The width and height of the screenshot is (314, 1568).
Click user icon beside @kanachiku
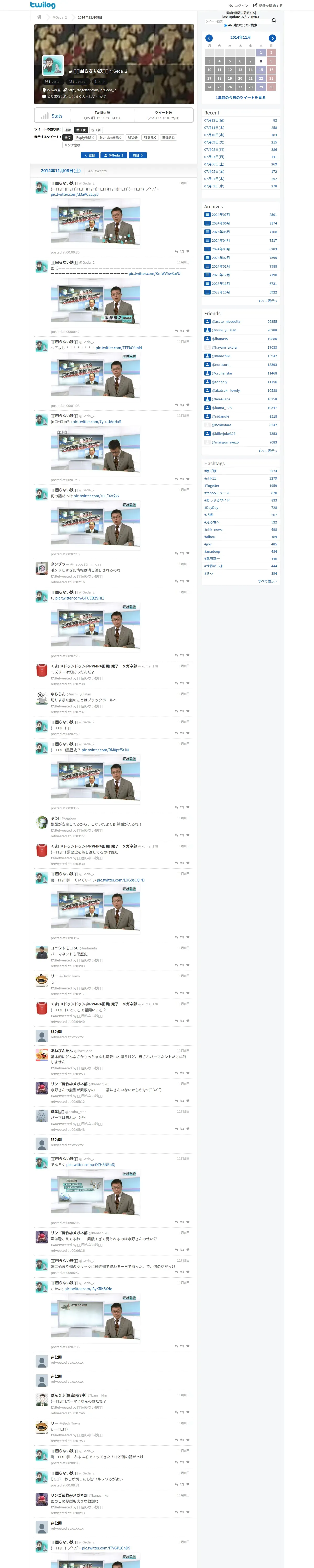coord(207,356)
